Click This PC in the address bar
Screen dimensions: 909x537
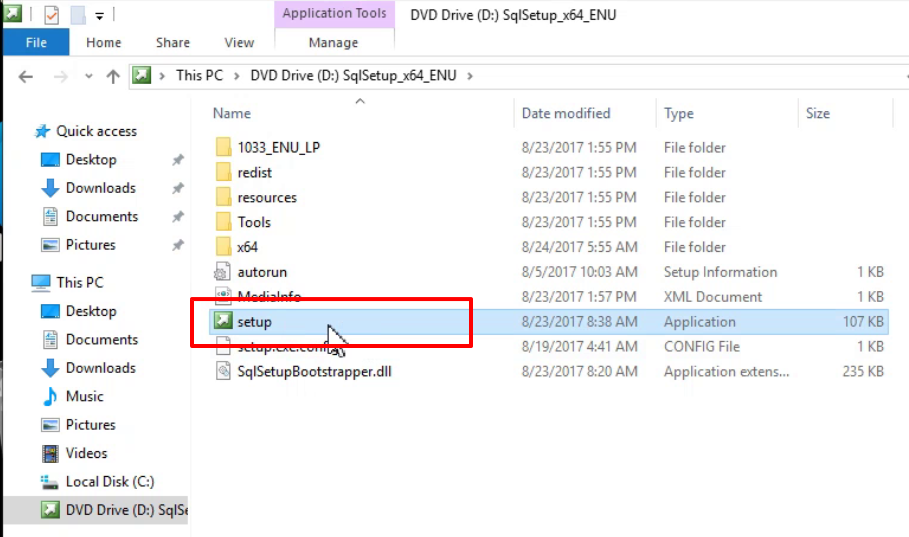point(199,75)
